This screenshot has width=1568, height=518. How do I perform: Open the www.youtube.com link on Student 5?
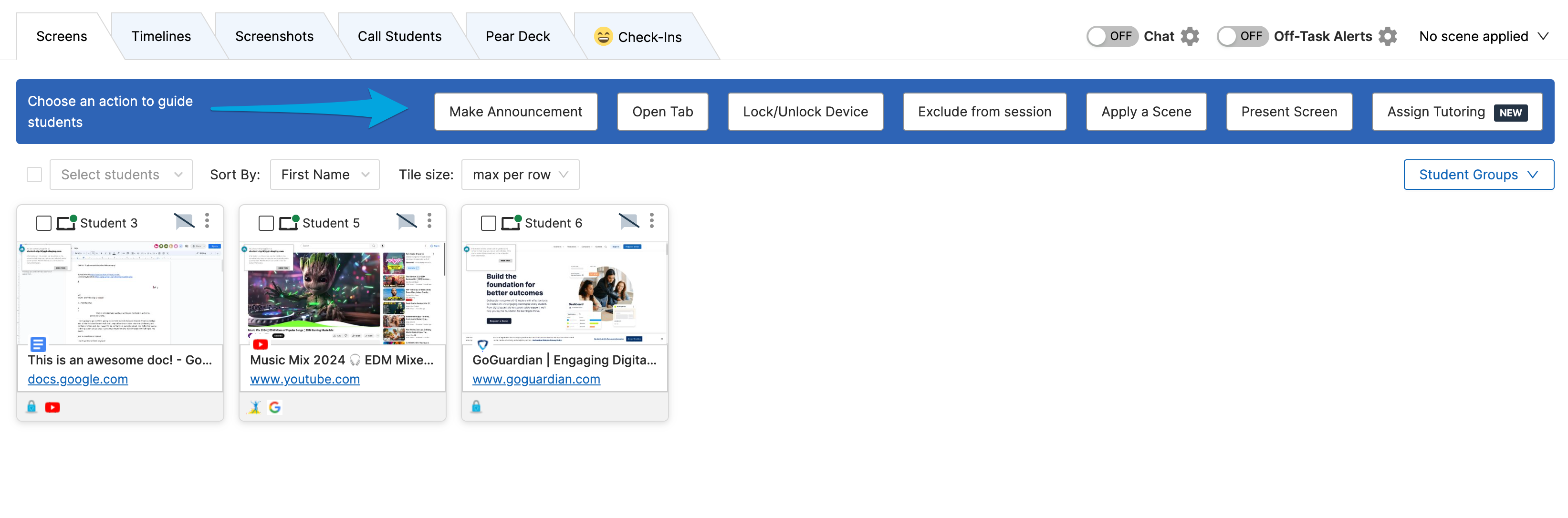(304, 379)
